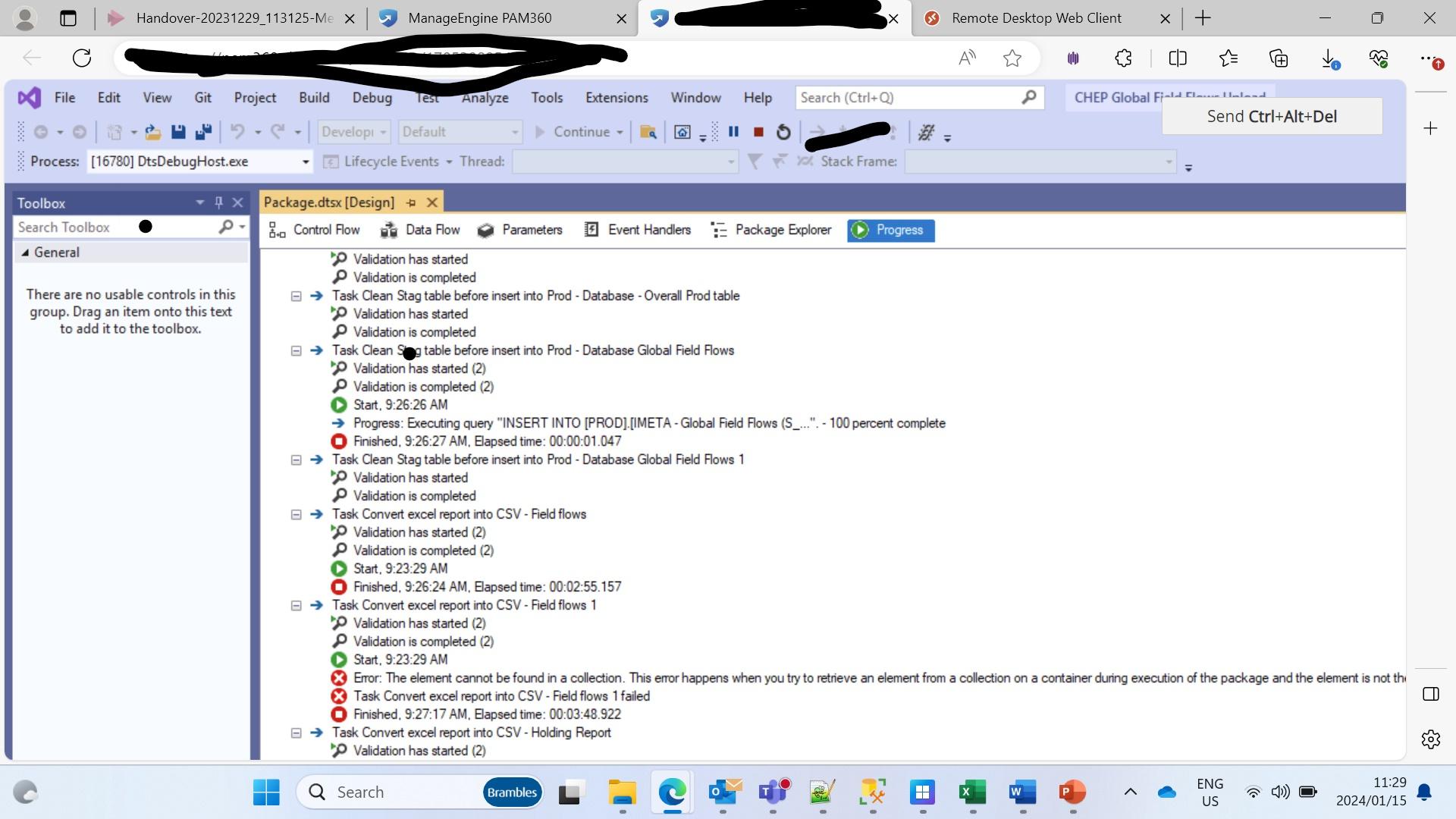The height and width of the screenshot is (819, 1456).
Task: Click the red Stop debugging icon
Action: tap(758, 132)
